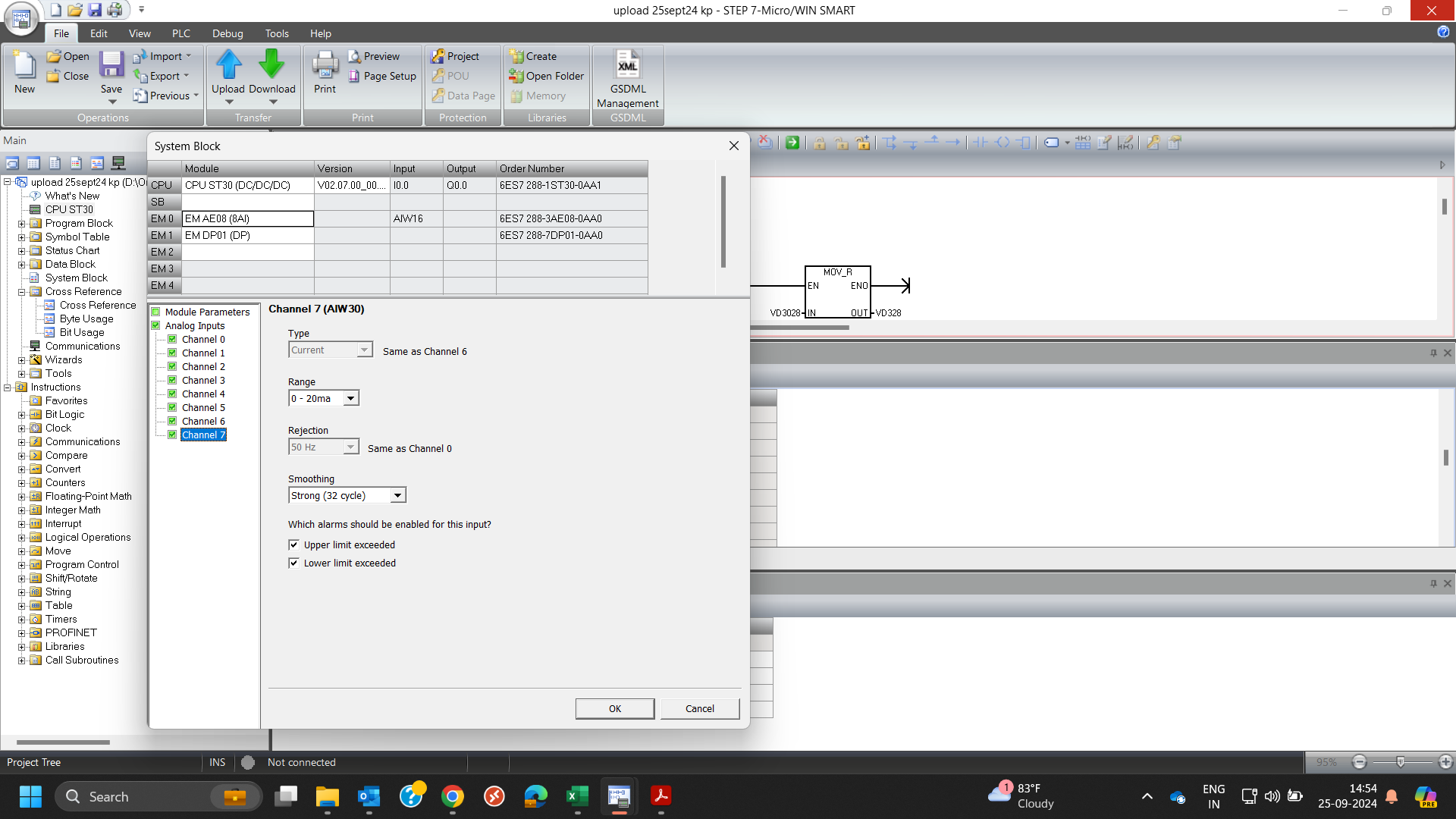Open the Create library icon

(517, 56)
